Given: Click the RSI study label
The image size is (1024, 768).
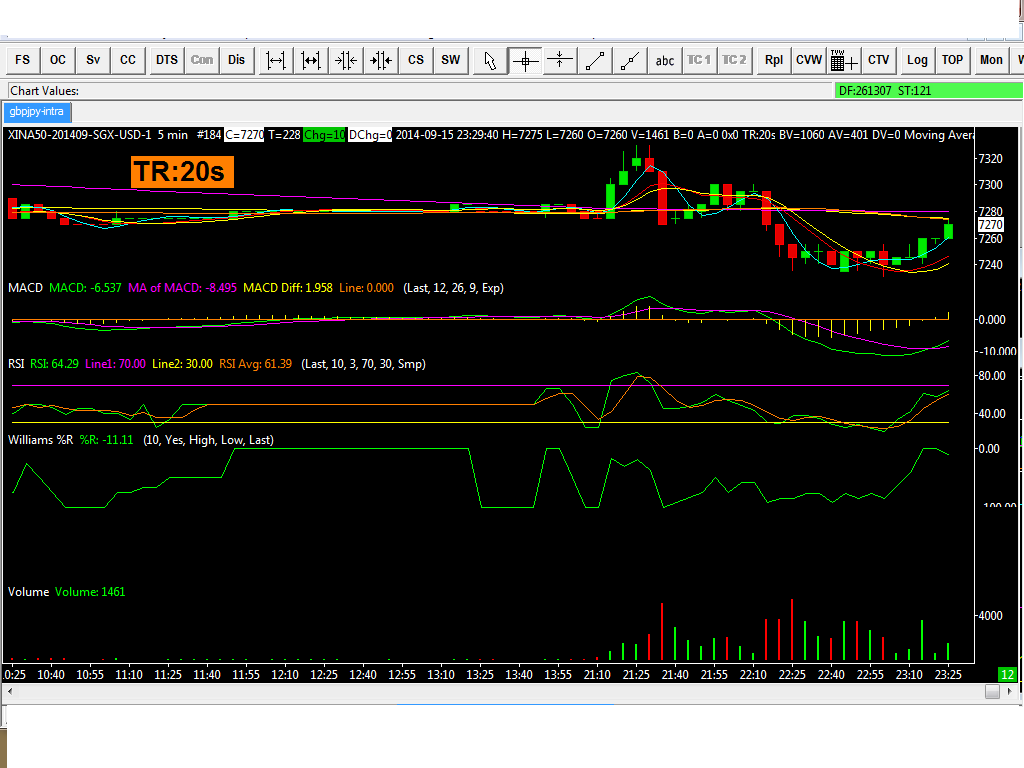Looking at the screenshot, I should (x=16, y=364).
